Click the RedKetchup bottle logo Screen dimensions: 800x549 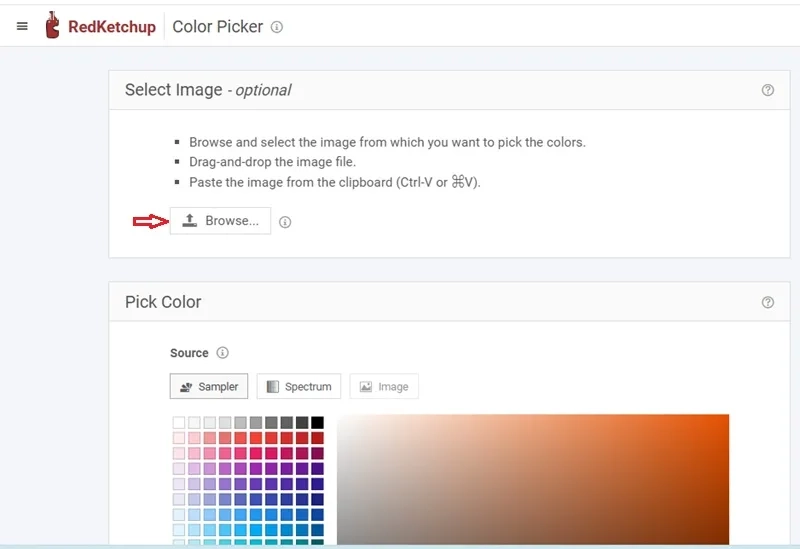pos(52,26)
